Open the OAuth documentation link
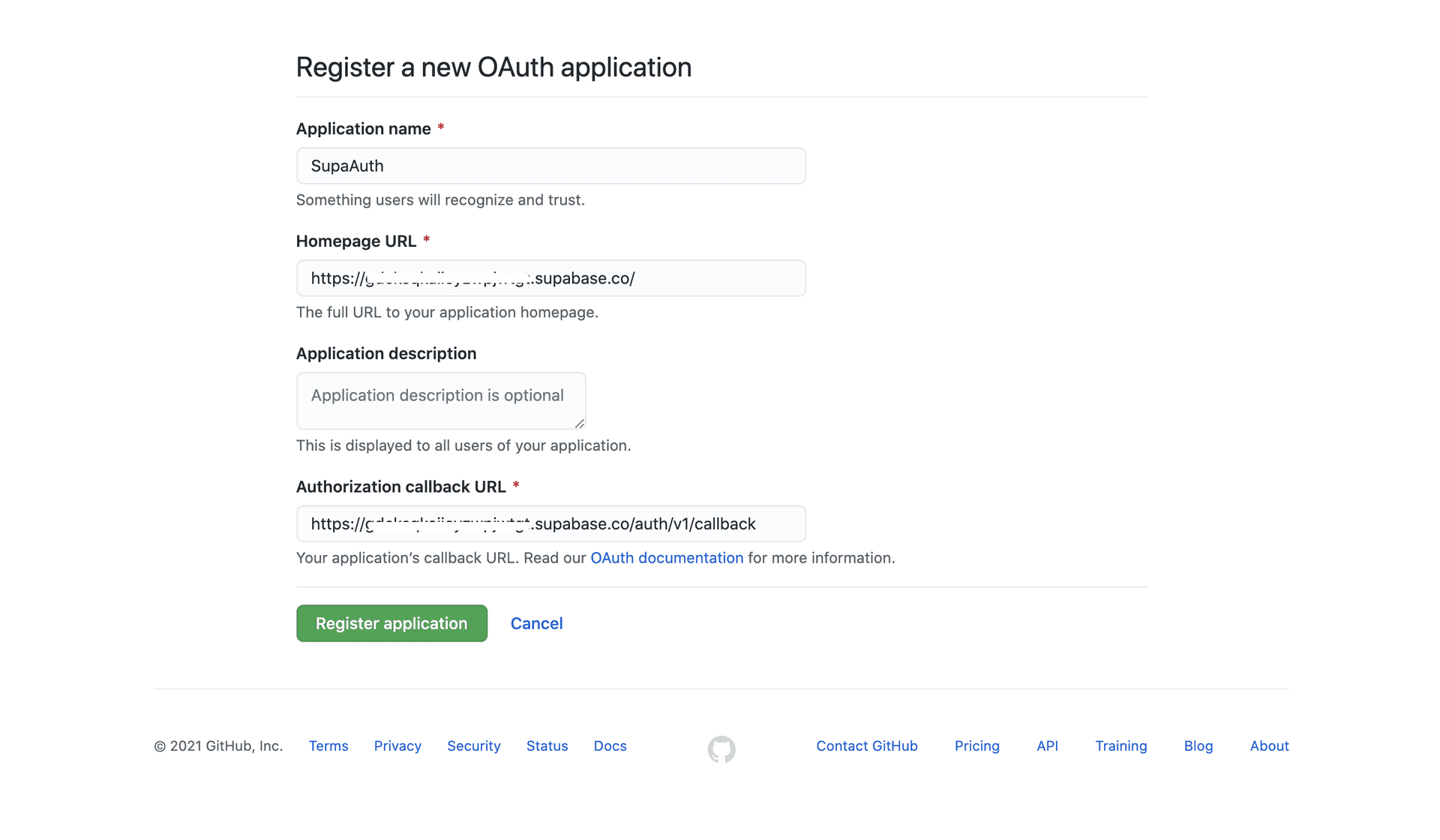Viewport: 1440px width, 840px height. click(x=667, y=558)
